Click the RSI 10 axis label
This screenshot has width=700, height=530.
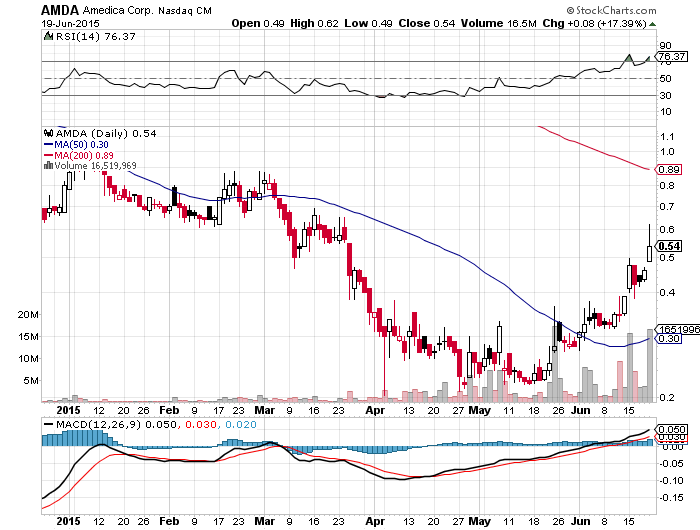point(665,112)
